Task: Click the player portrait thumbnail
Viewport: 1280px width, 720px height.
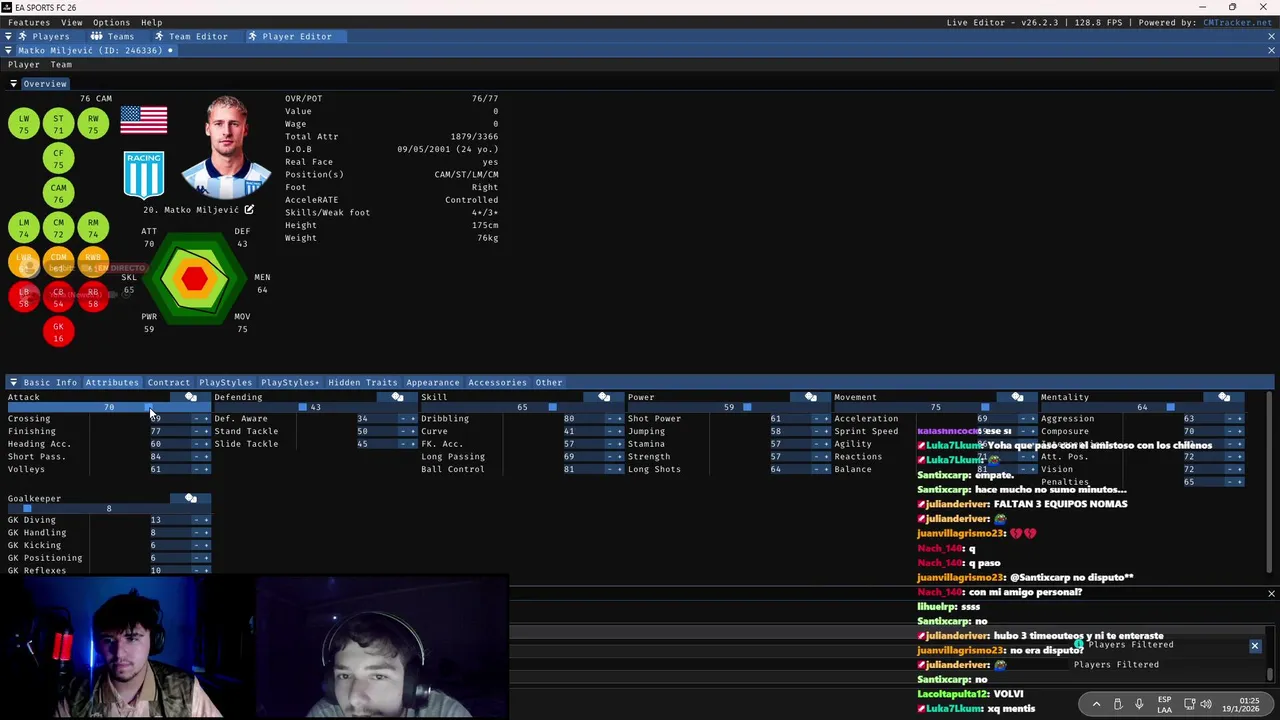Action: [x=226, y=148]
